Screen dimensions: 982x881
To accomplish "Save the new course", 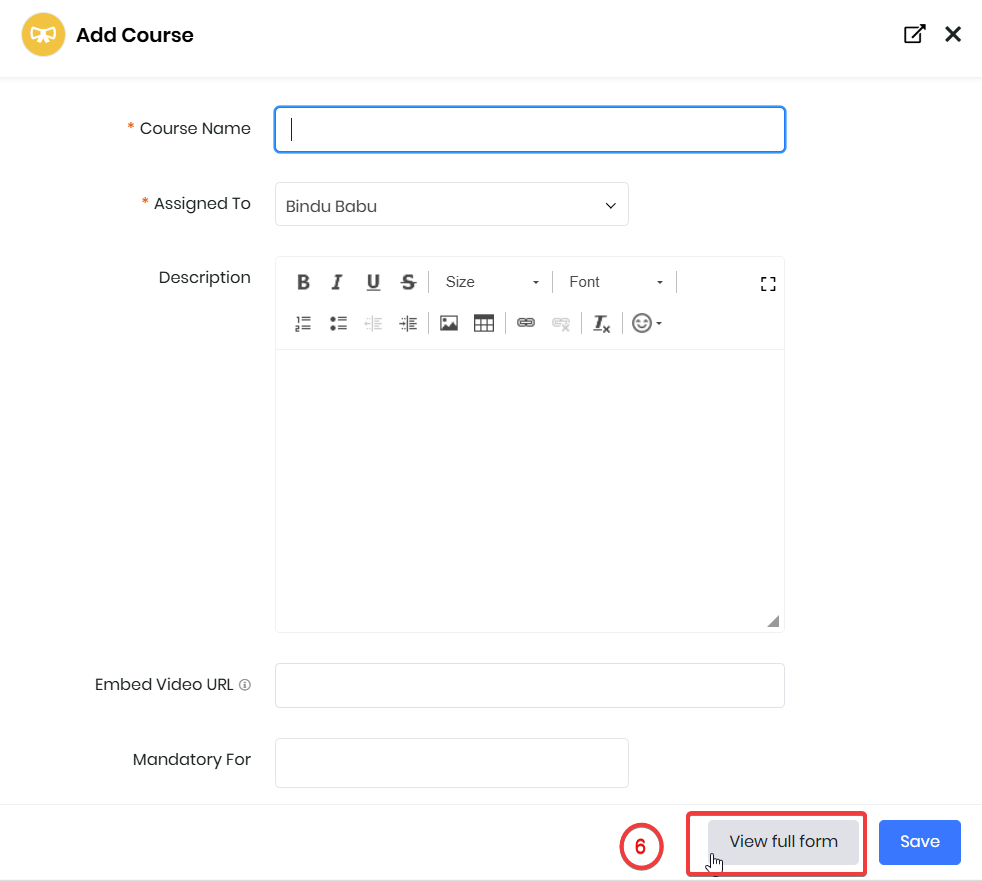I will pos(919,842).
